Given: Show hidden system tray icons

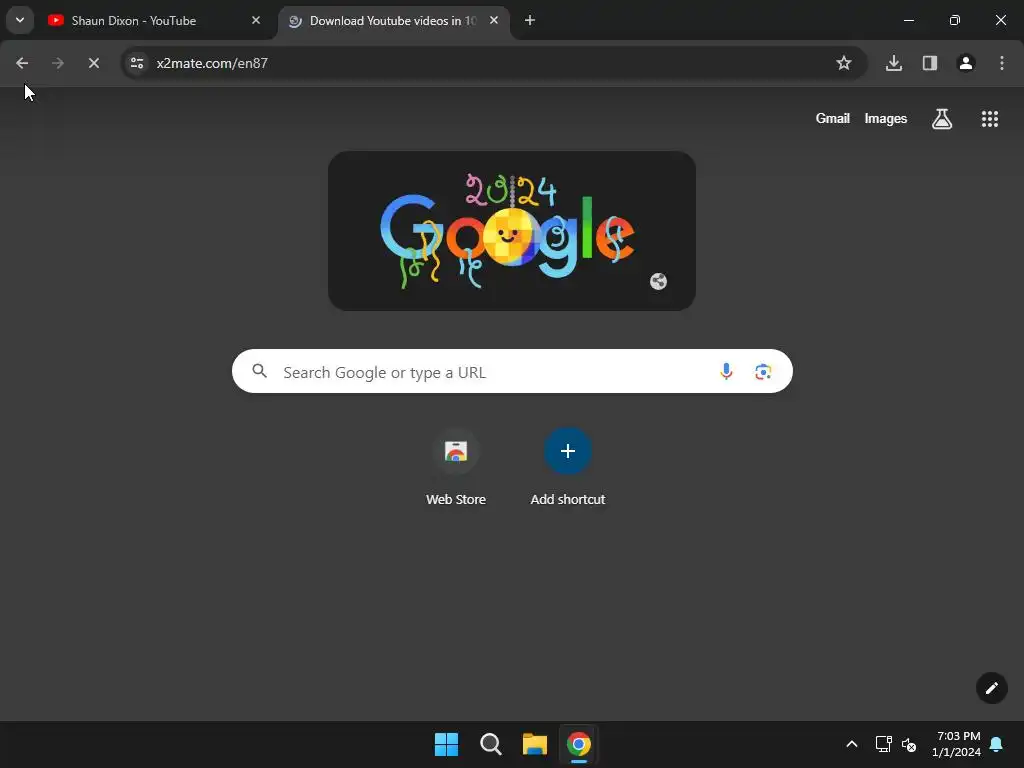Looking at the screenshot, I should click(852, 744).
